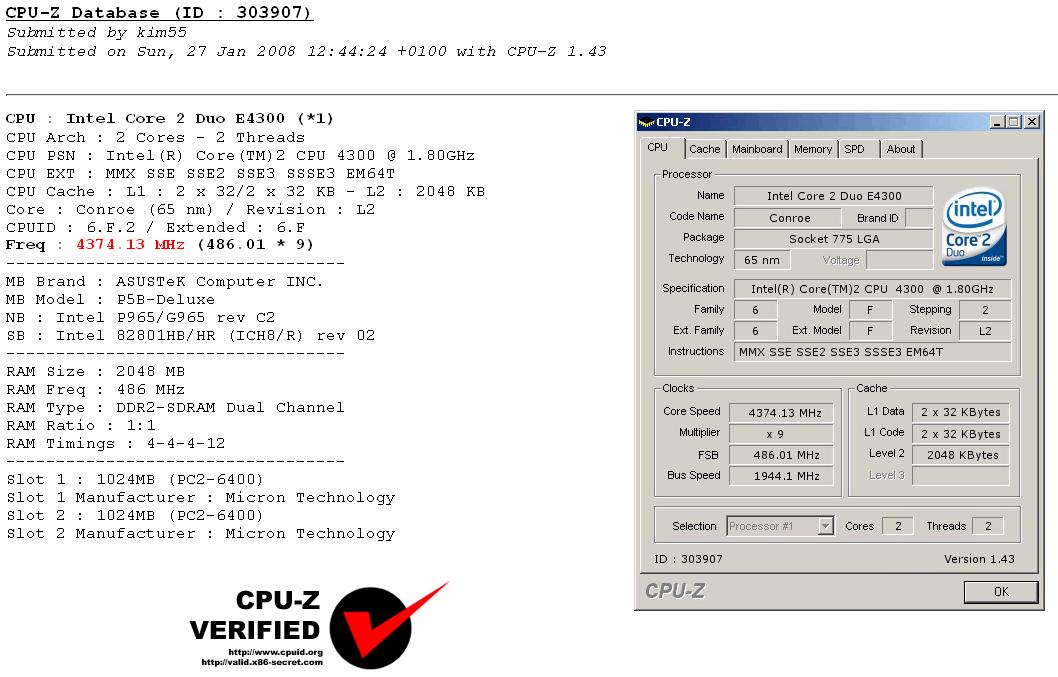Click the Stepping field value 2
This screenshot has width=1058, height=677.
[x=985, y=310]
